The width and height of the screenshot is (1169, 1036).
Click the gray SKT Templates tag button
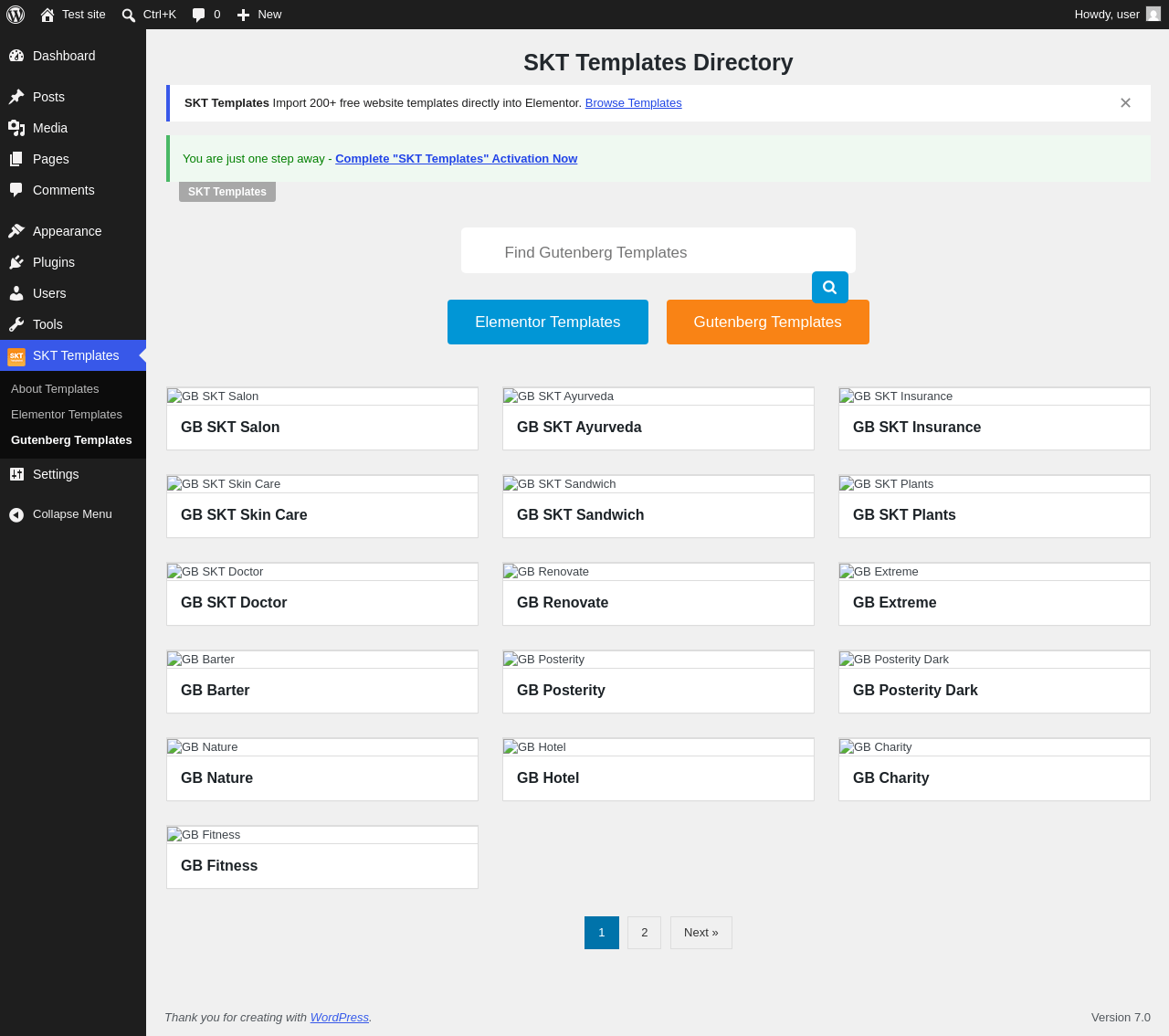[x=227, y=192]
